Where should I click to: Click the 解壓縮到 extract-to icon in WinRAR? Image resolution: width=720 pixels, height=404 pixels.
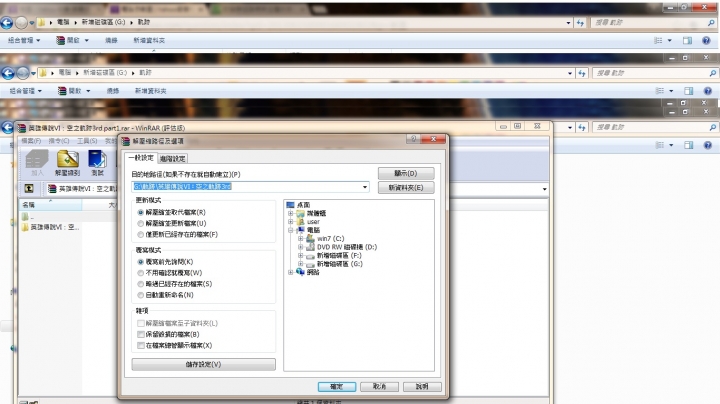coord(68,163)
